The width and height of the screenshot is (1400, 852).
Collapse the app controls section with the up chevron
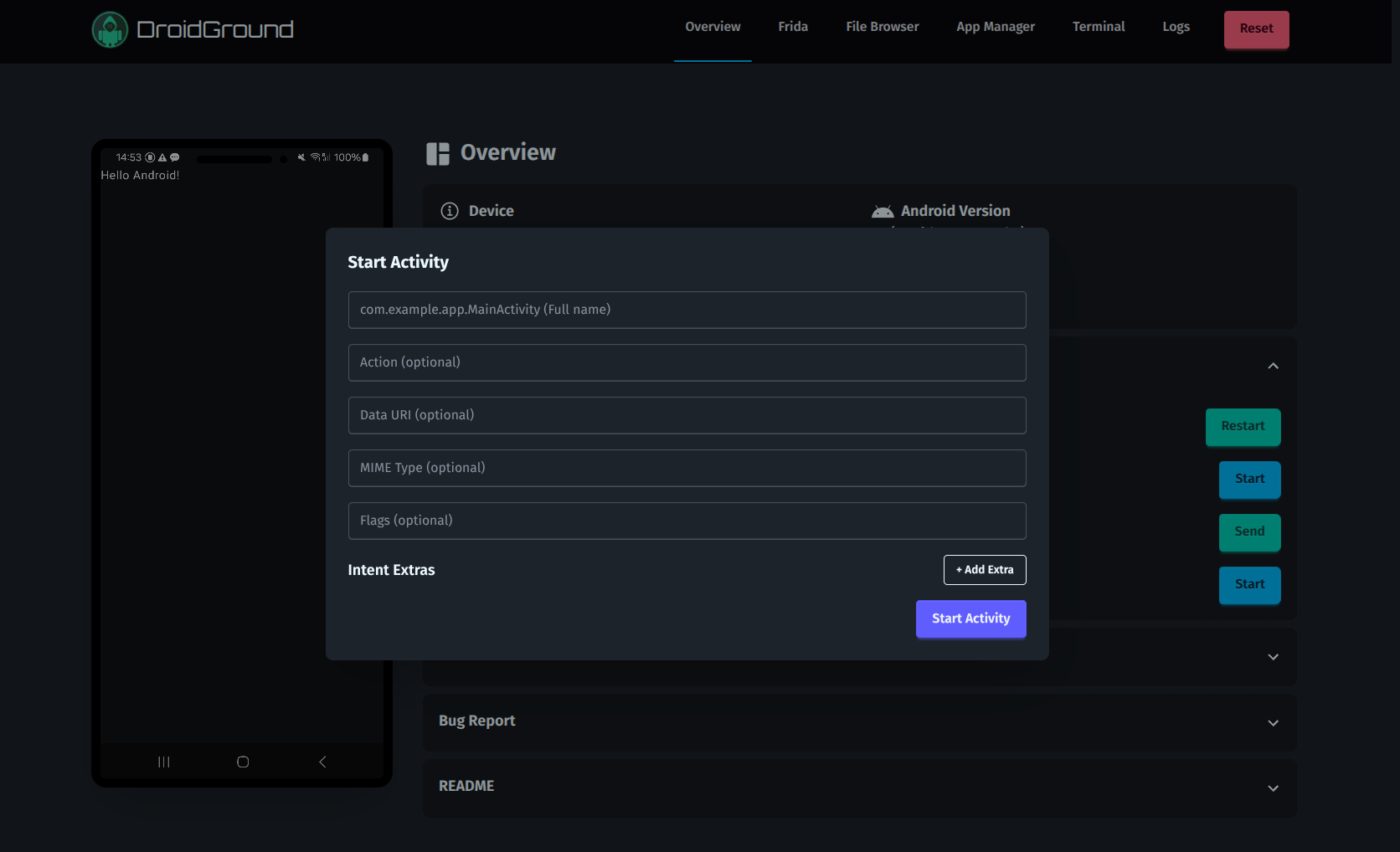pos(1273,366)
